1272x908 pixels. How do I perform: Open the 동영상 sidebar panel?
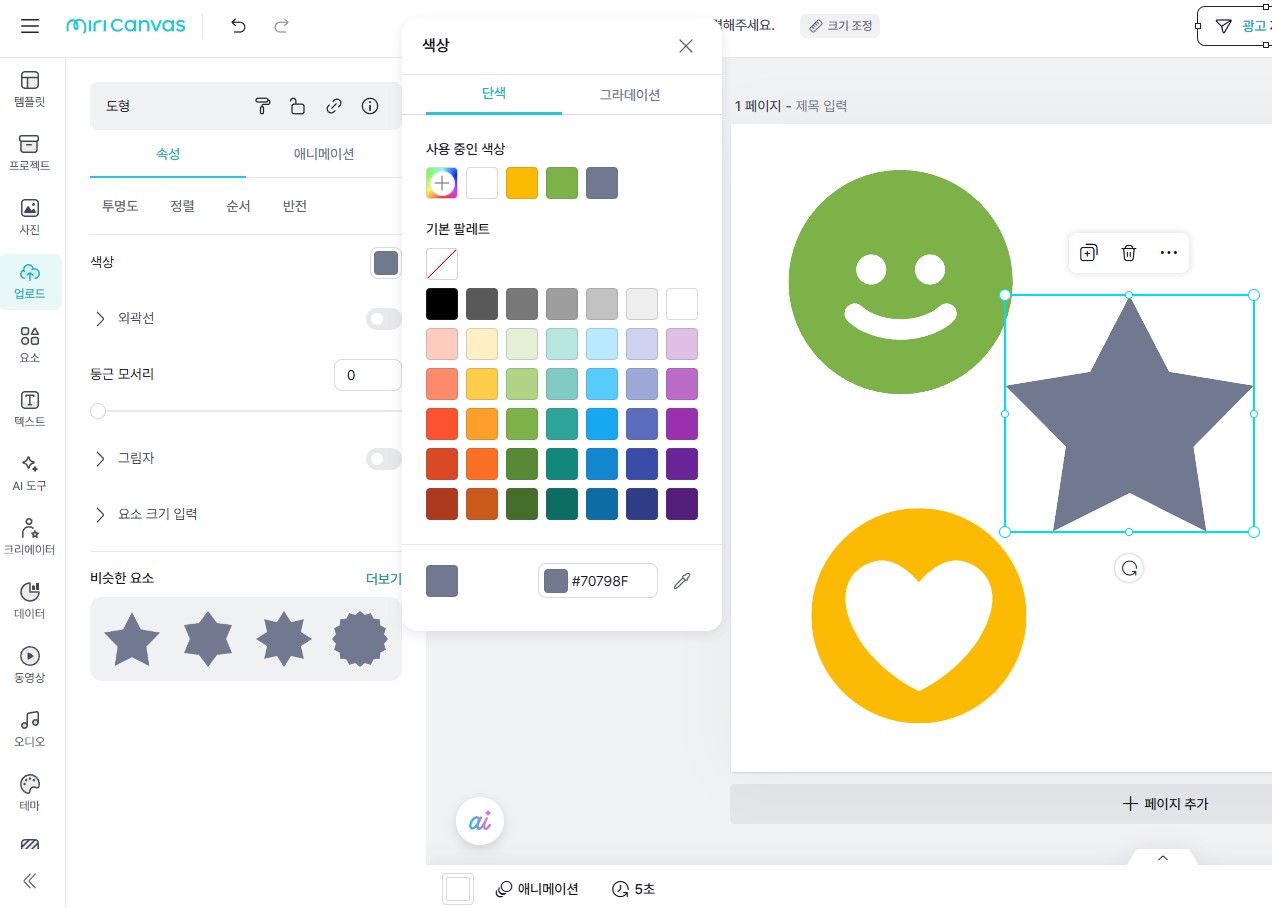30,665
